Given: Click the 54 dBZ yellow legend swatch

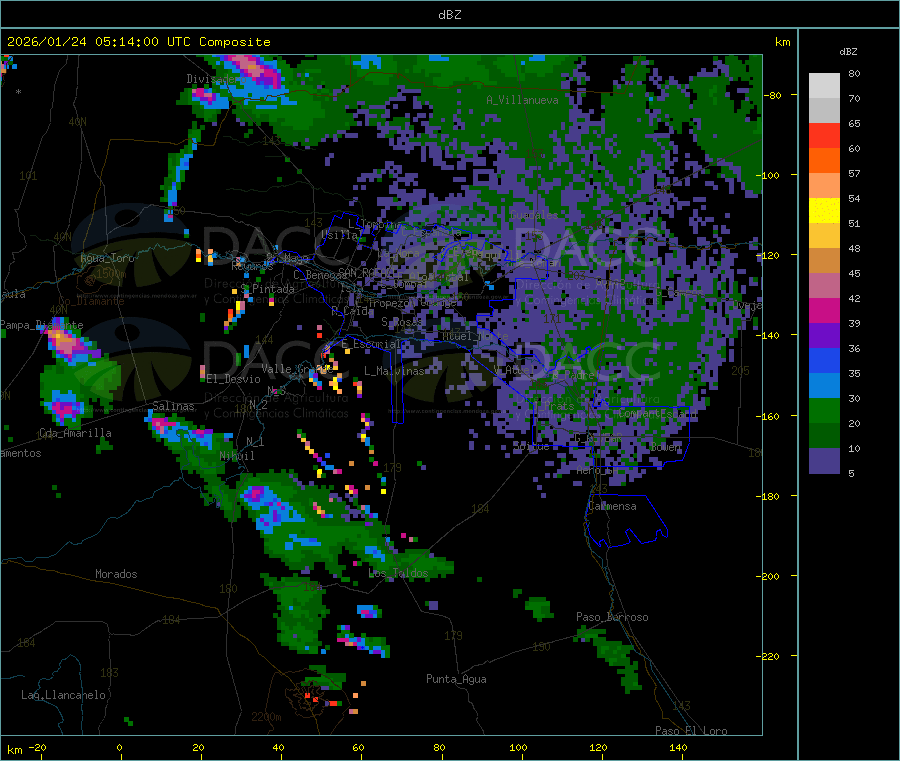Looking at the screenshot, I should (824, 211).
